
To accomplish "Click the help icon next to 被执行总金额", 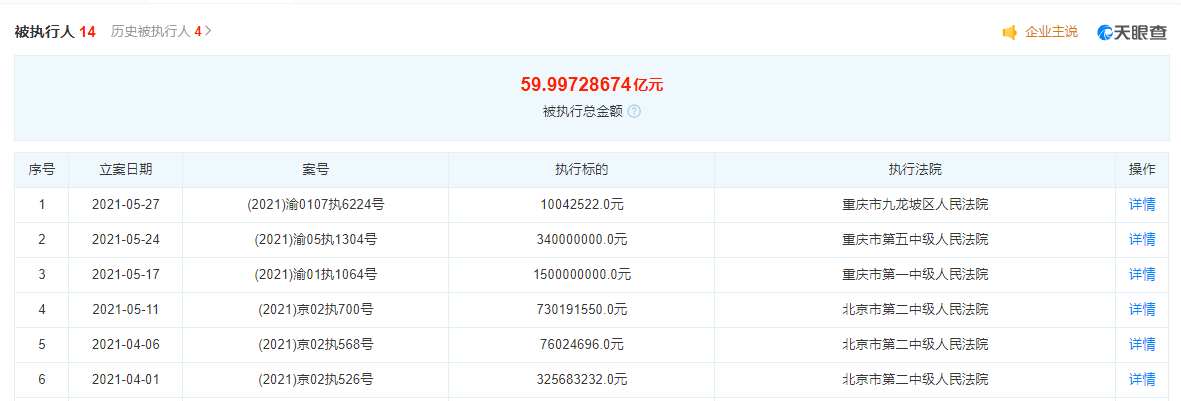I will pos(634,111).
